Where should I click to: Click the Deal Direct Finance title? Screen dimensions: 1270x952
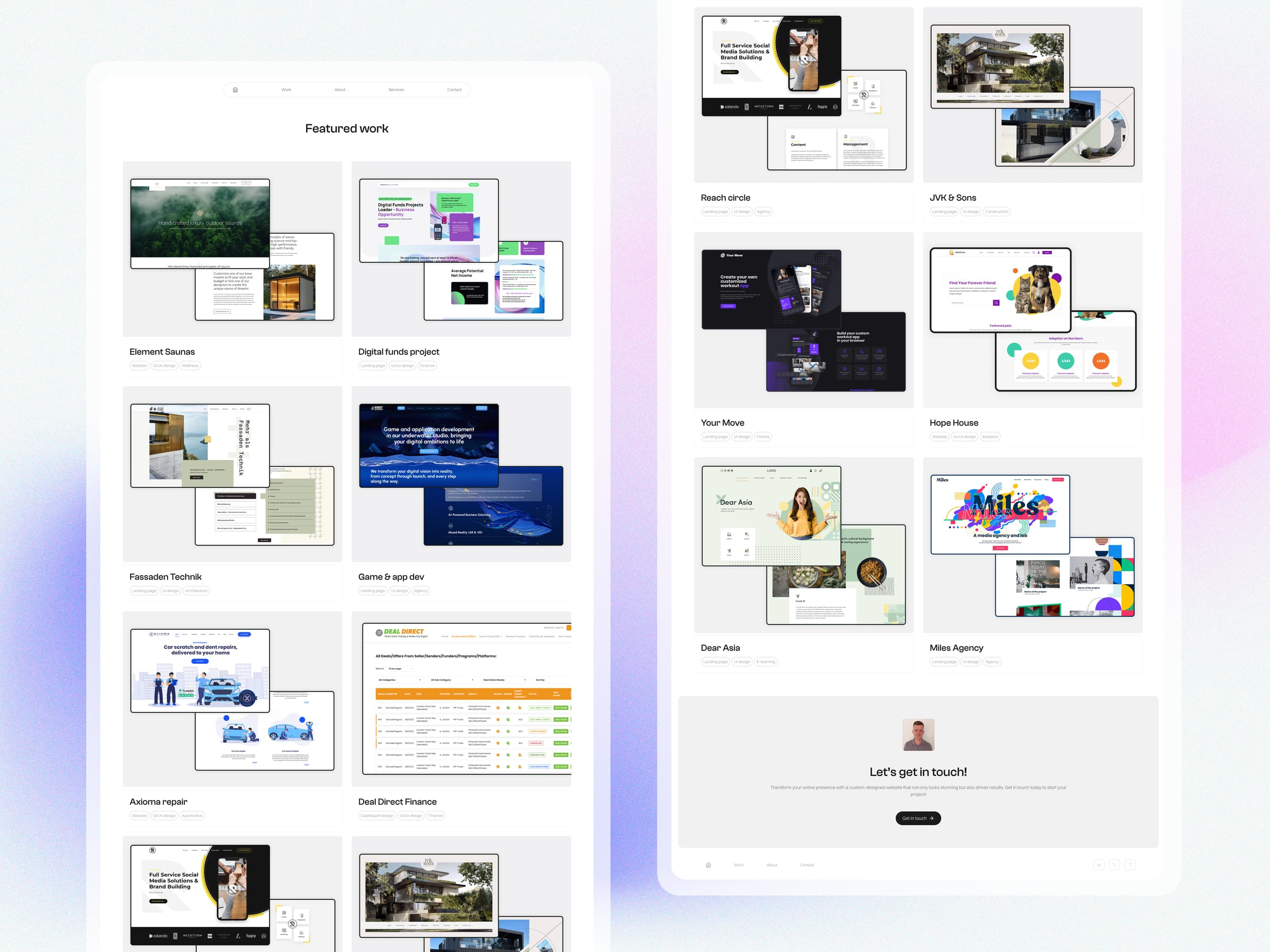coord(397,802)
